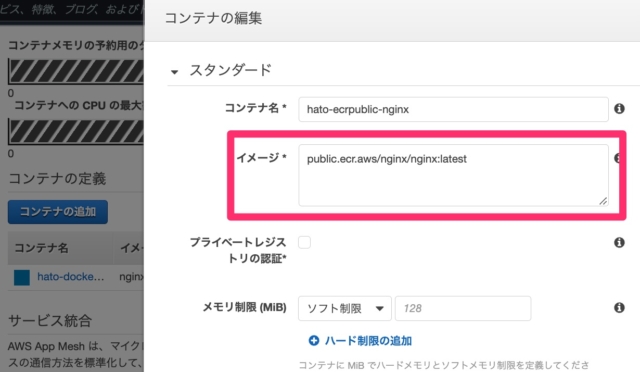Click コンテナ名 input with hato-ecrpublic-nginx
Image resolution: width=640 pixels, height=372 pixels.
tap(453, 109)
